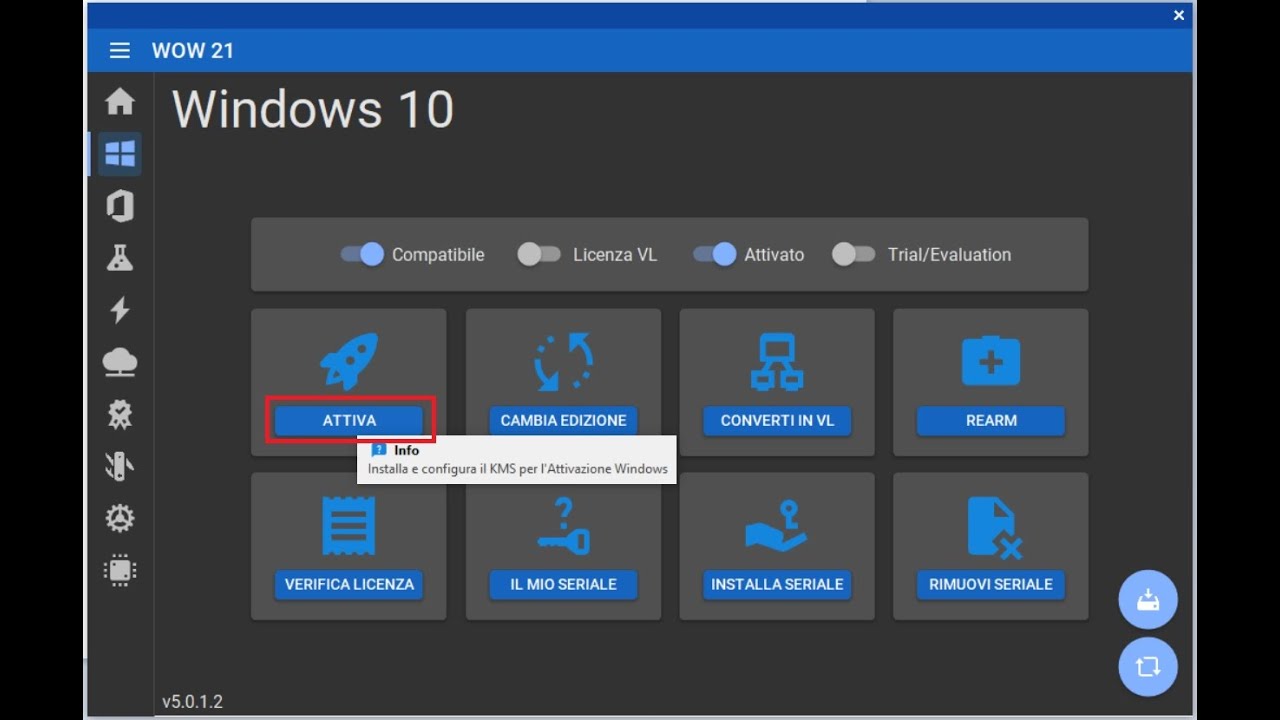Click the INSTALLA SERIALE button
1280x720 pixels.
(777, 584)
